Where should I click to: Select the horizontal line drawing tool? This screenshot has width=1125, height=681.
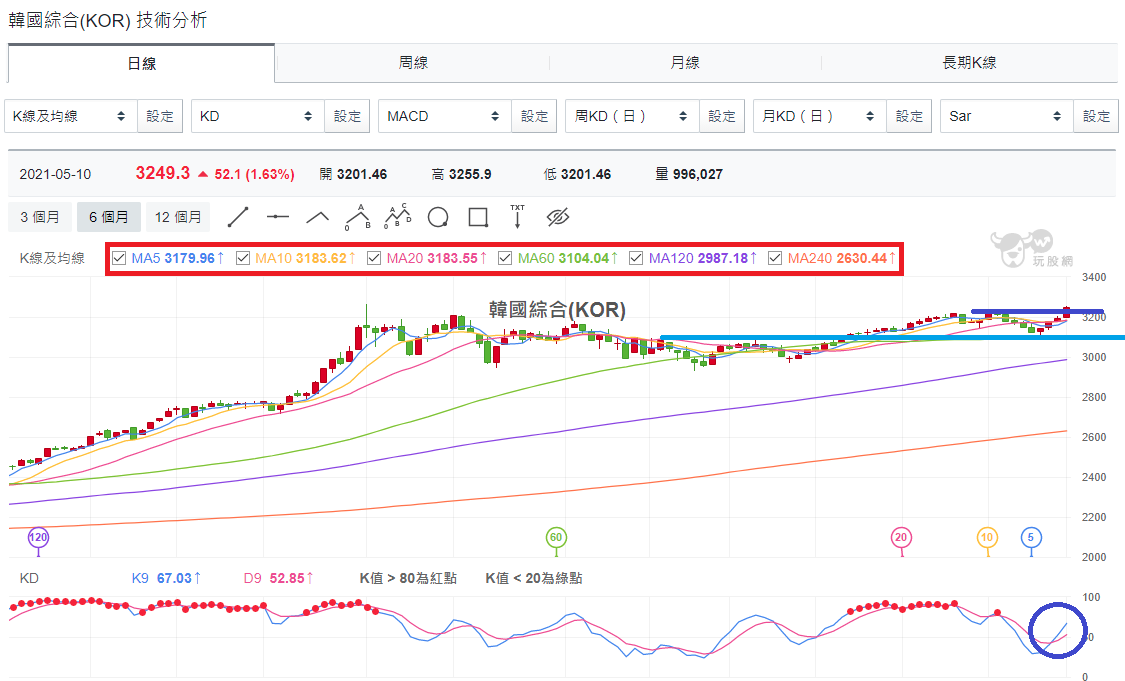coord(278,217)
